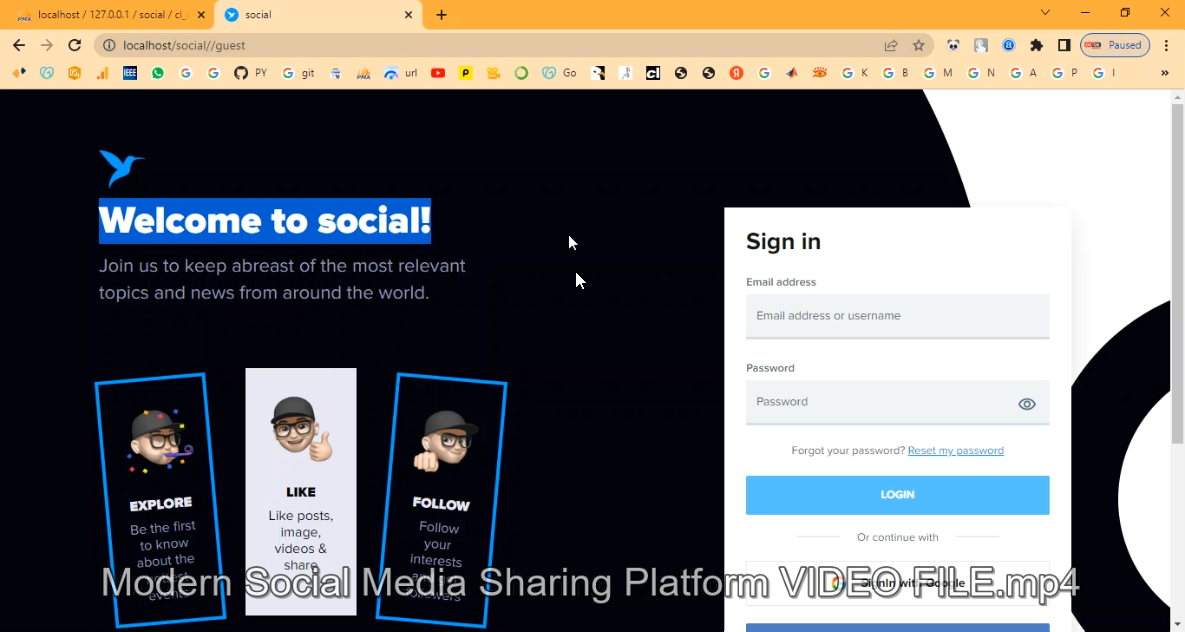1185x632 pixels.
Task: Open the Chrome three-dot menu
Action: pyautogui.click(x=1166, y=45)
